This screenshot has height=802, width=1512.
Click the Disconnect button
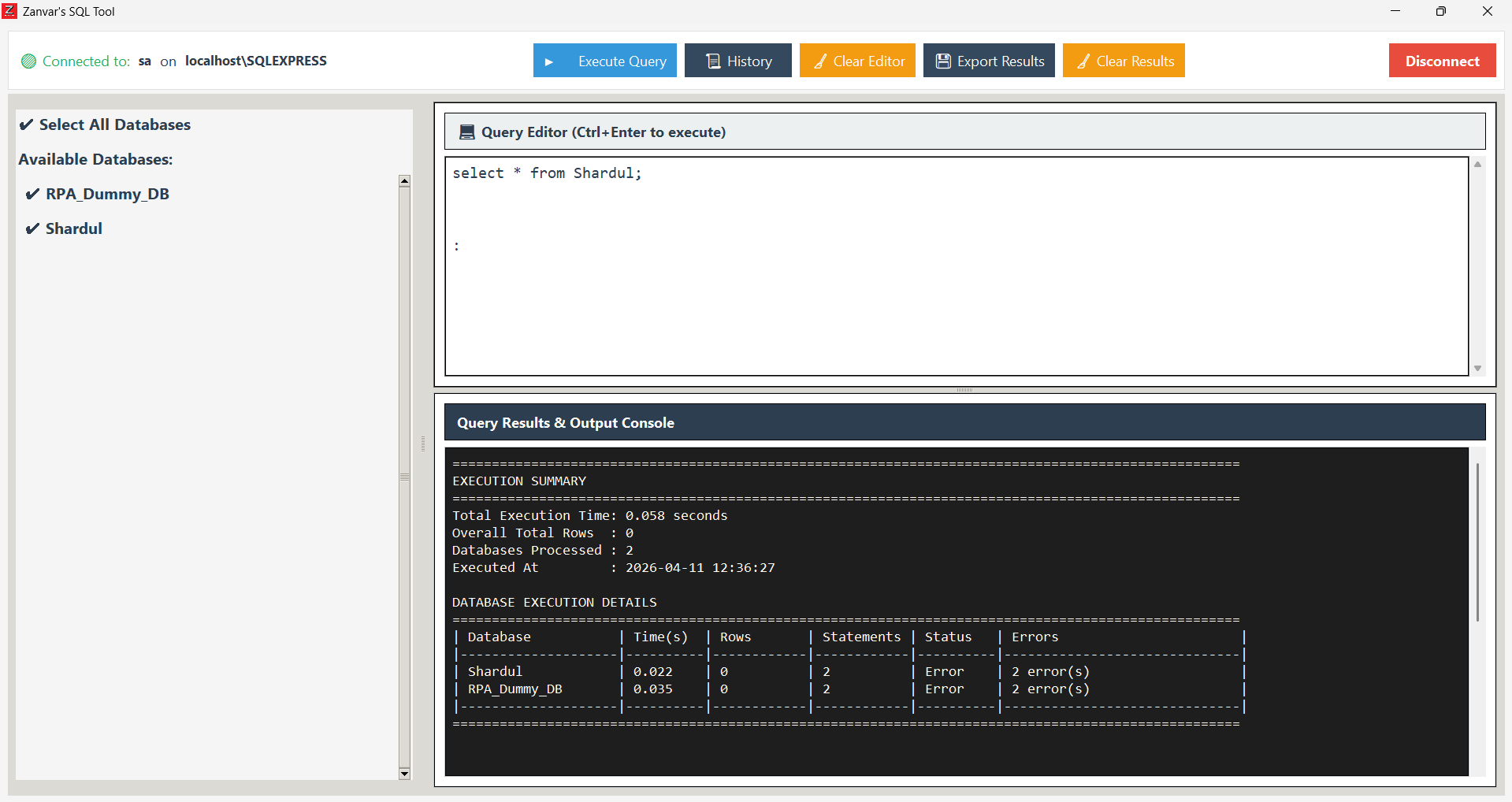[1442, 61]
